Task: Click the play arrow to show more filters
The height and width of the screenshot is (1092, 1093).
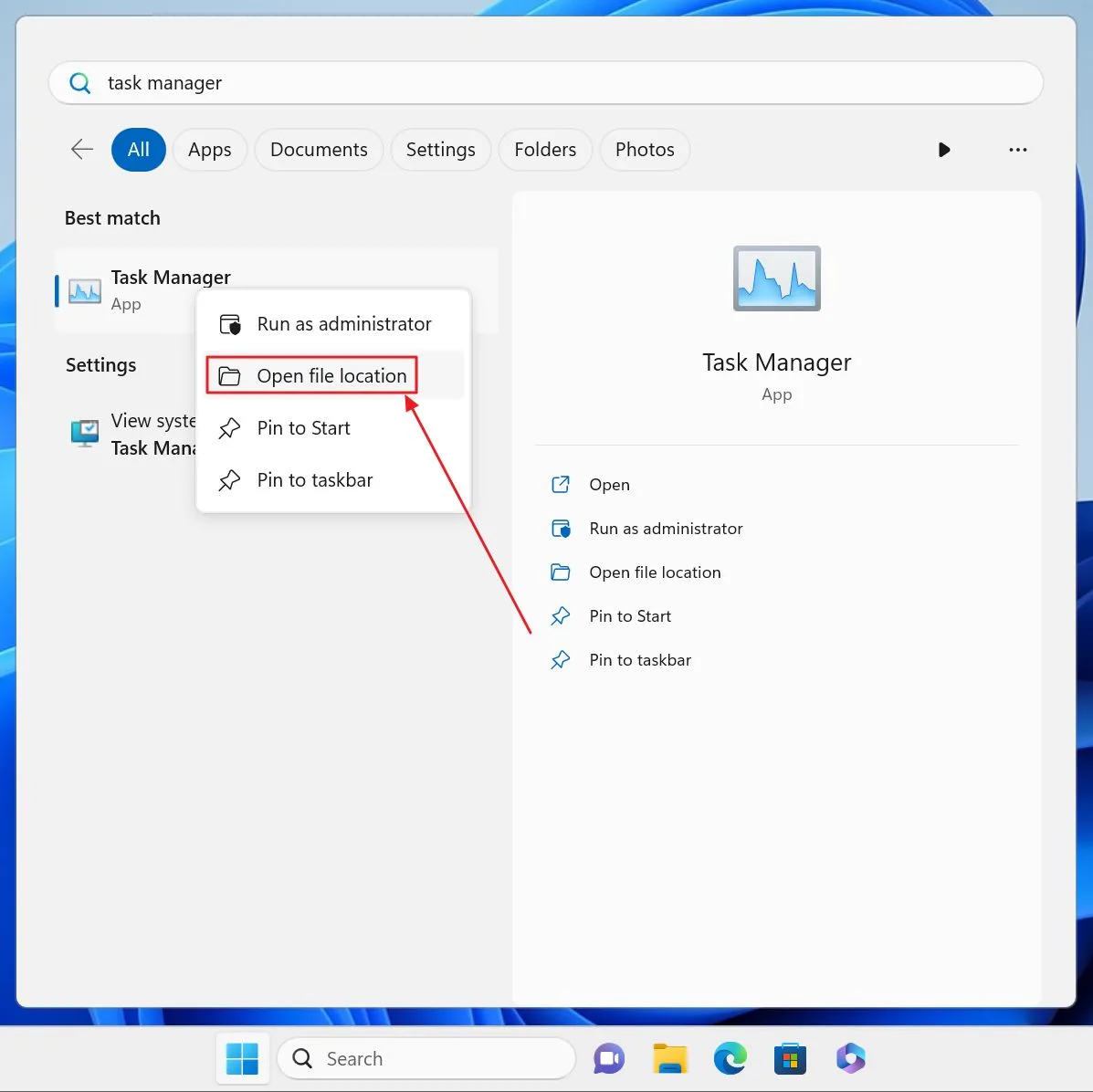Action: (944, 149)
